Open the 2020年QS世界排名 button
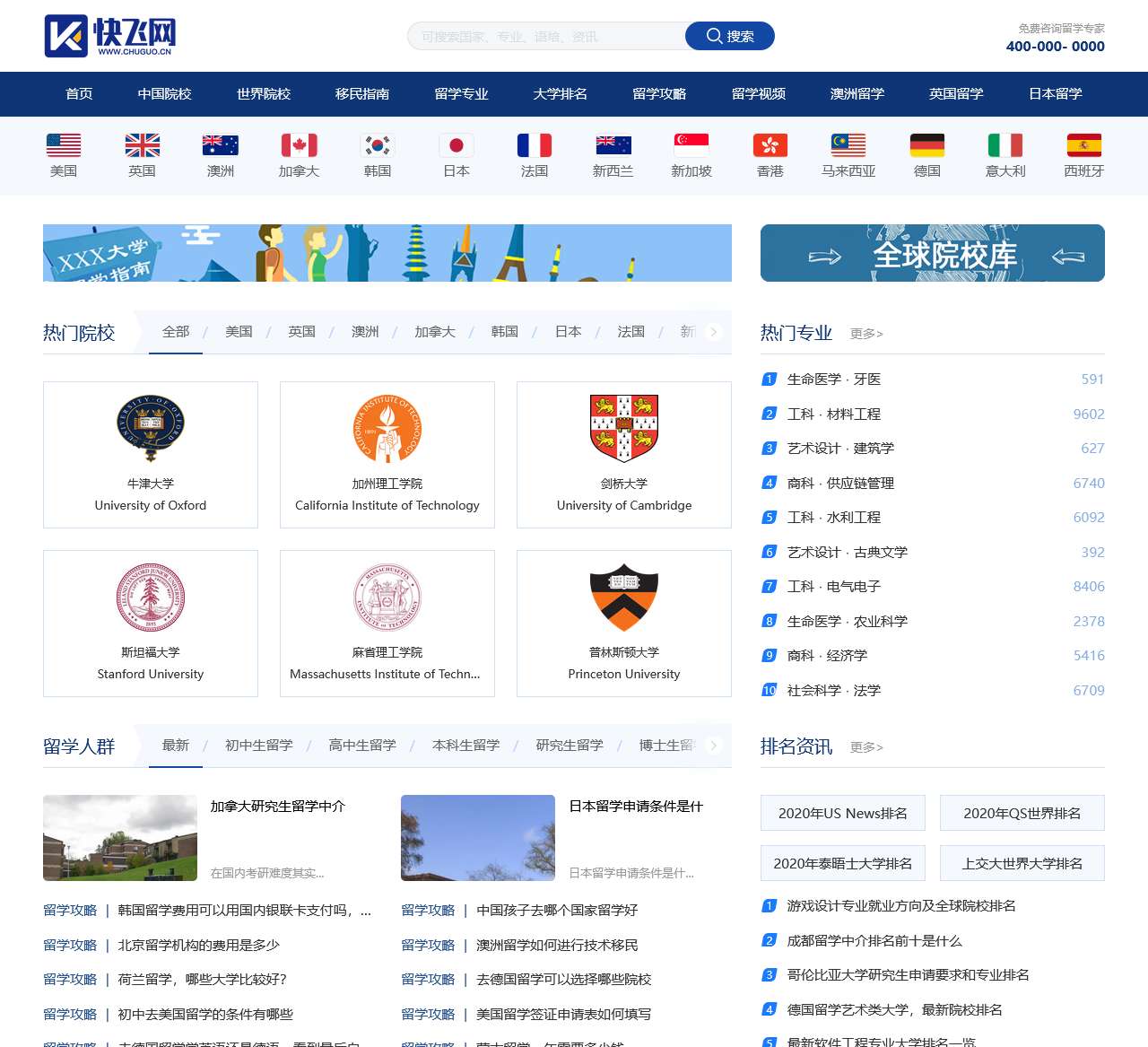This screenshot has height=1047, width=1148. (x=1022, y=813)
